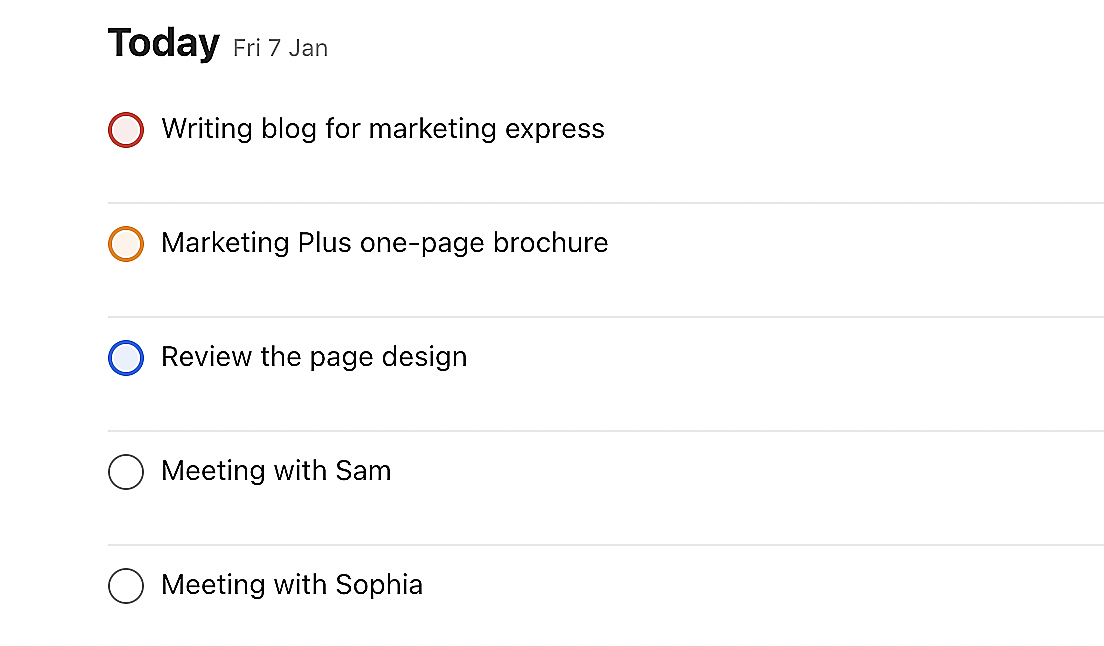
Task: Select the Review the page design title
Action: click(x=314, y=357)
